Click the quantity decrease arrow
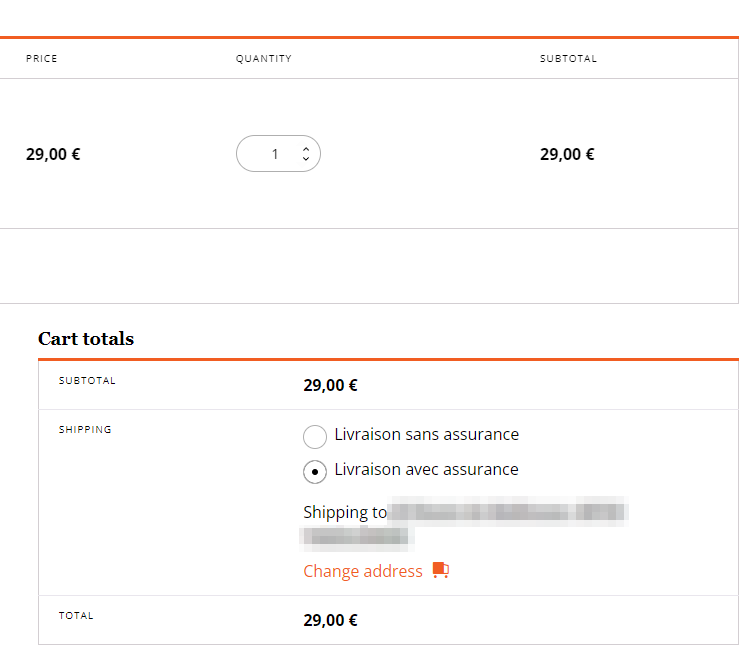Viewport: 751px width, 653px height. click(306, 158)
